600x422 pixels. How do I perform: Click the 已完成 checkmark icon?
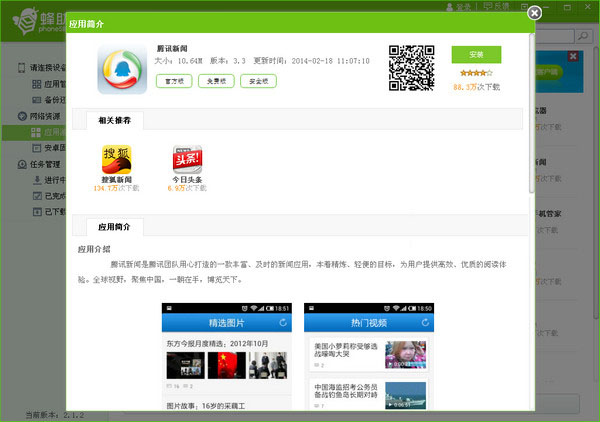[37, 196]
